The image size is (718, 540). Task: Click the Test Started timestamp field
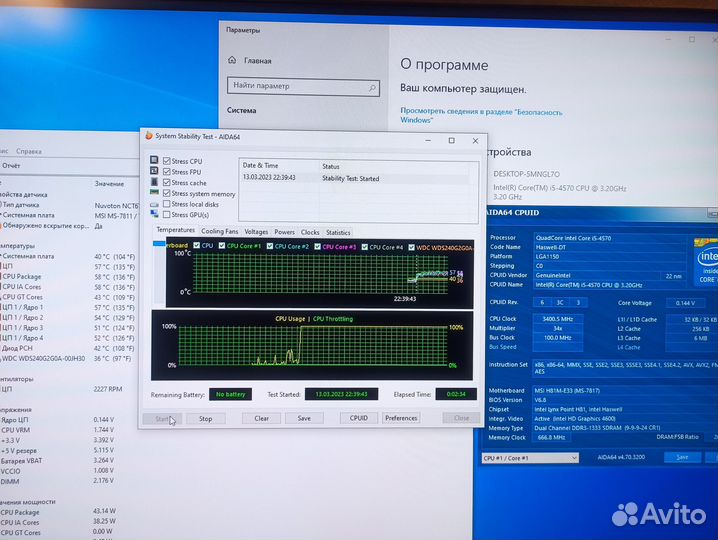tap(341, 394)
